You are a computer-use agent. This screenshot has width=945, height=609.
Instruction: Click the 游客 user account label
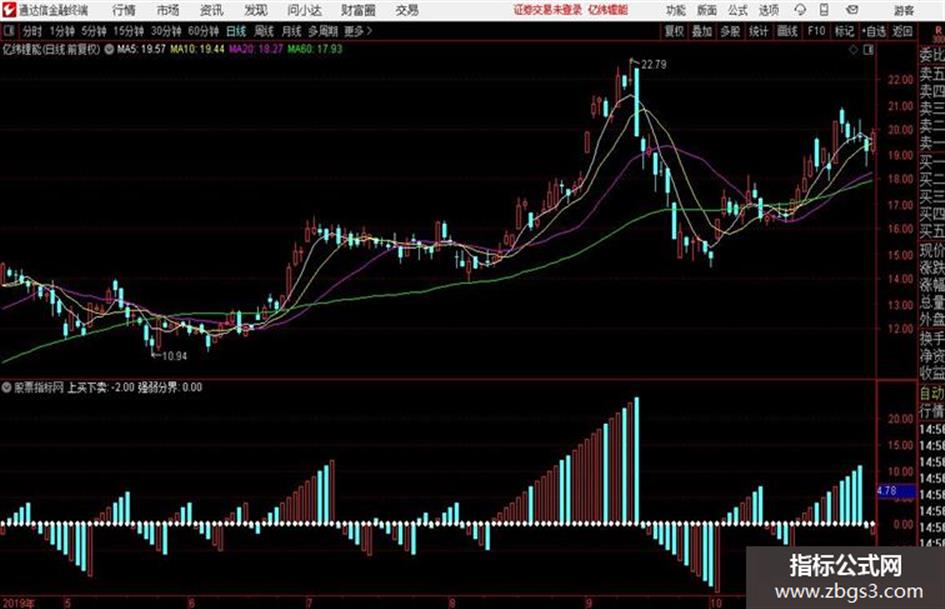(904, 10)
